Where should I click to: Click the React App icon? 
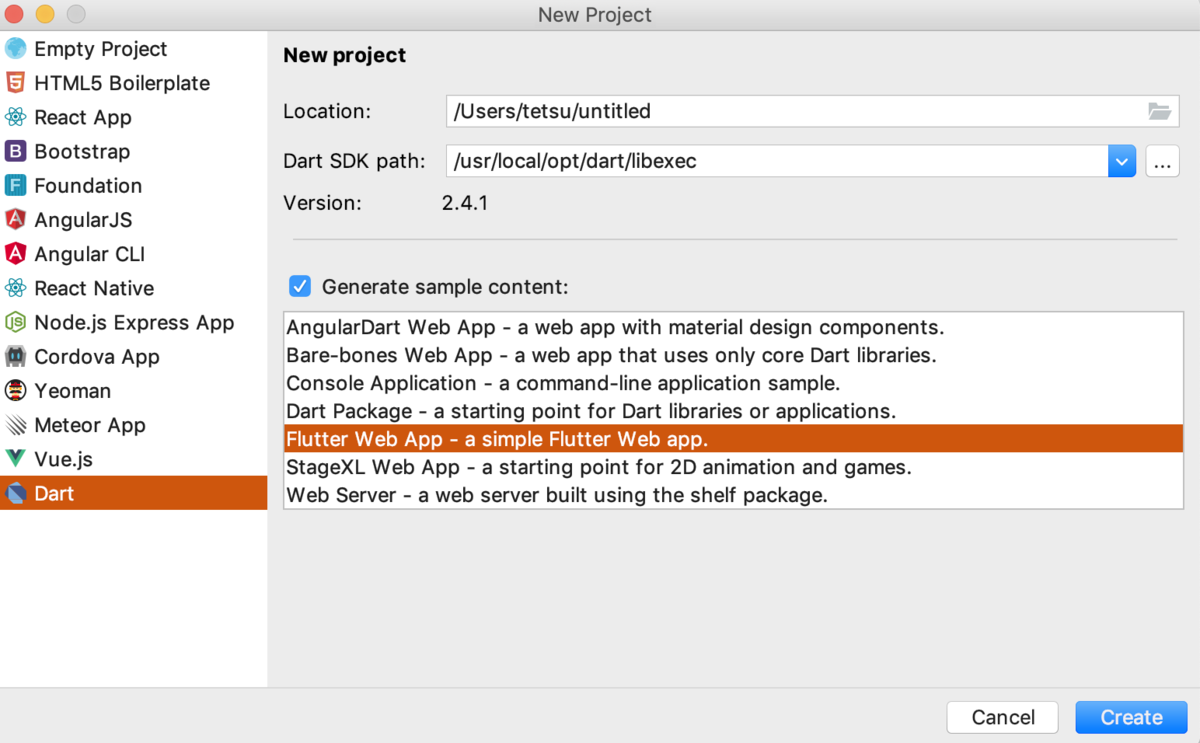[x=15, y=117]
